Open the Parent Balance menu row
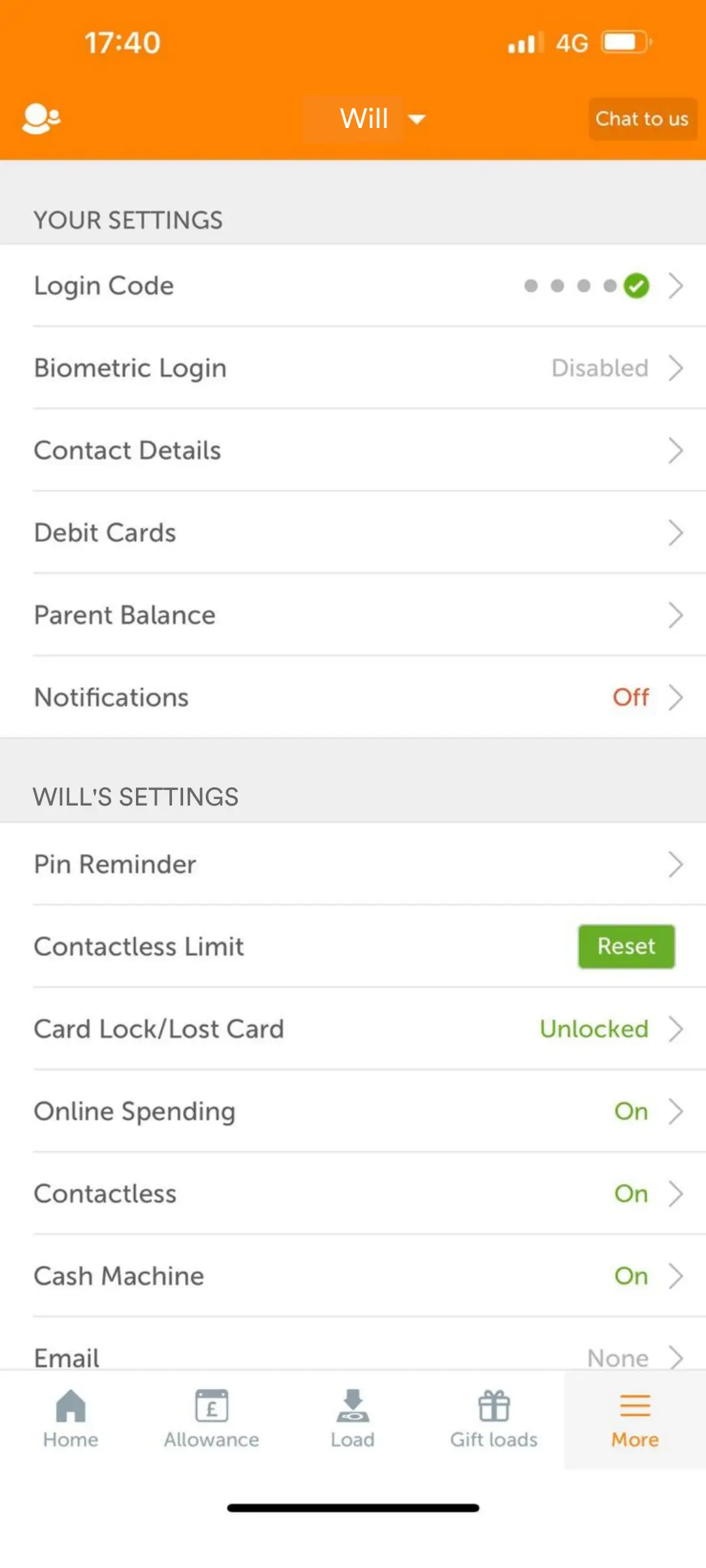Screen dimensions: 706x1568 (x=353, y=615)
